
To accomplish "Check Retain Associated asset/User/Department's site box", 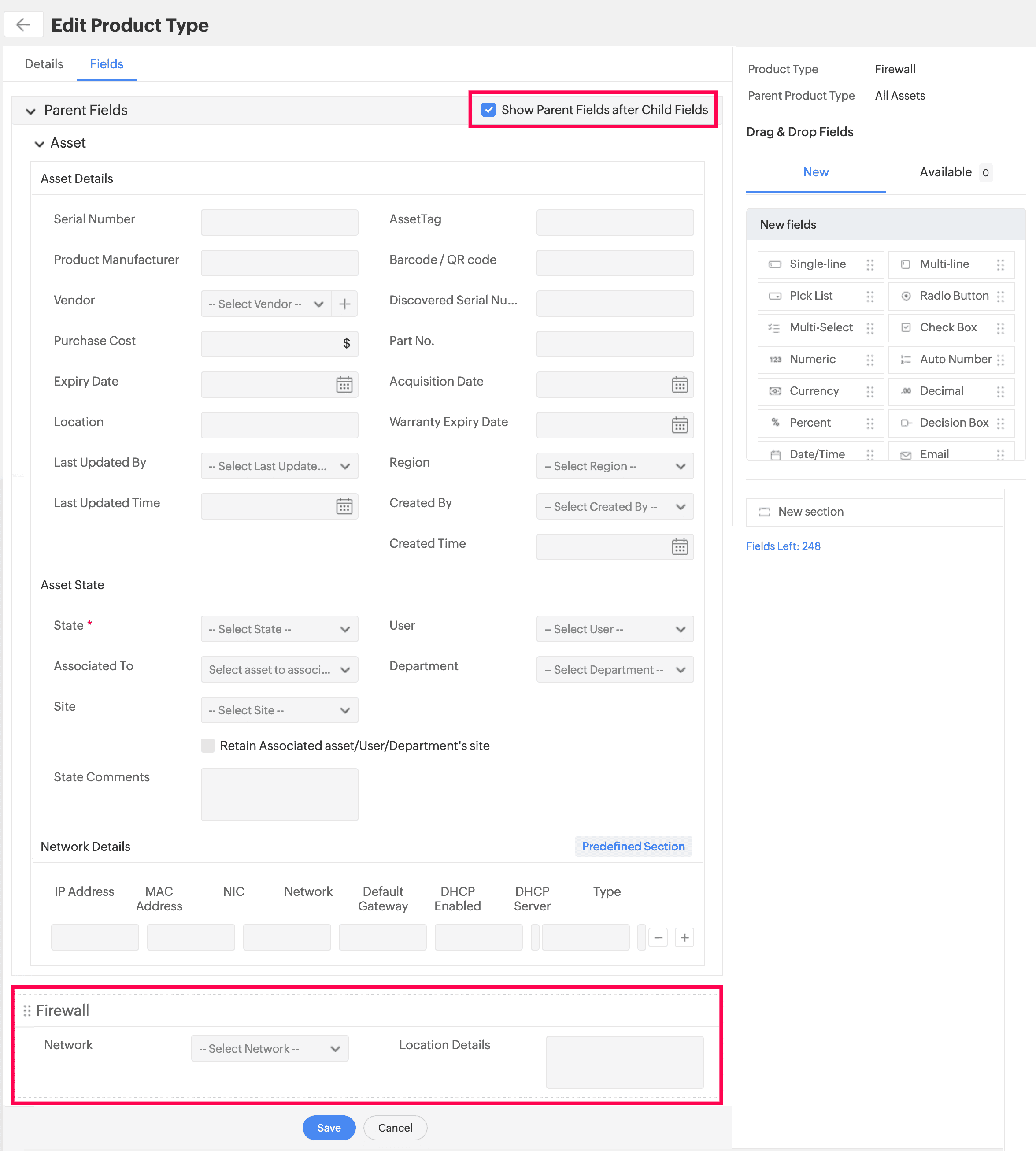I will pos(208,746).
